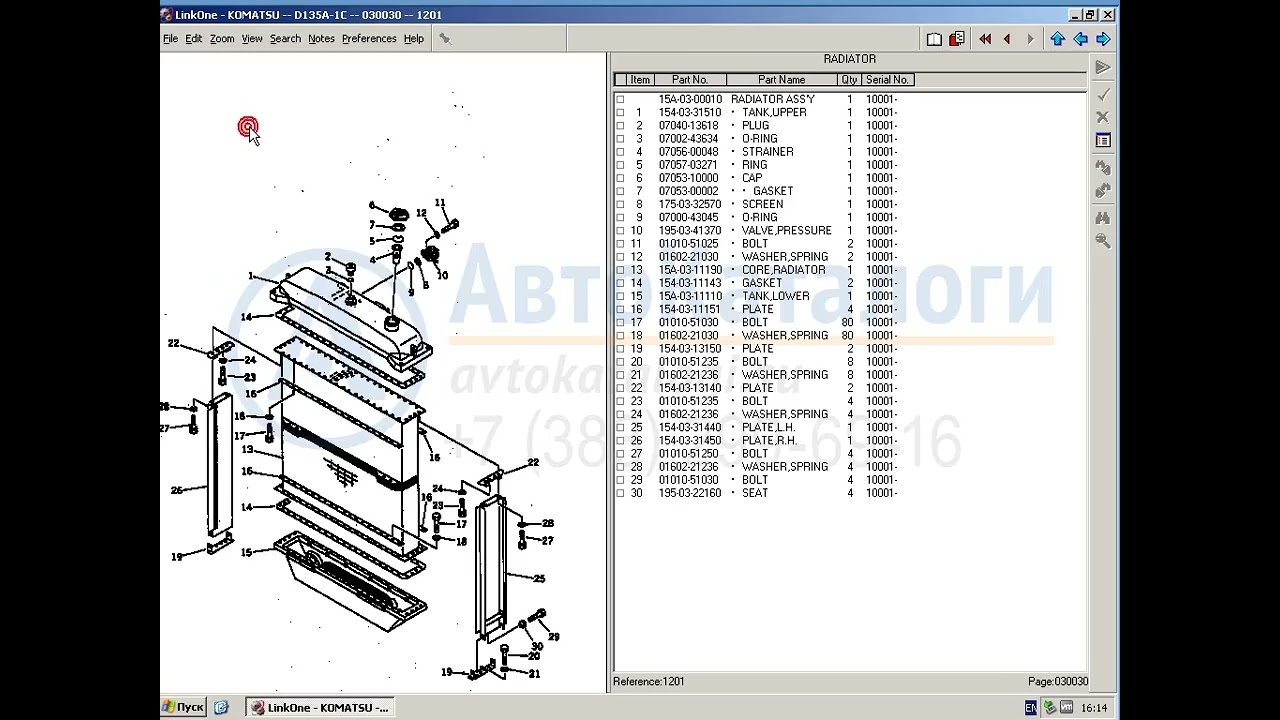
Task: Open the File menu
Action: point(170,39)
